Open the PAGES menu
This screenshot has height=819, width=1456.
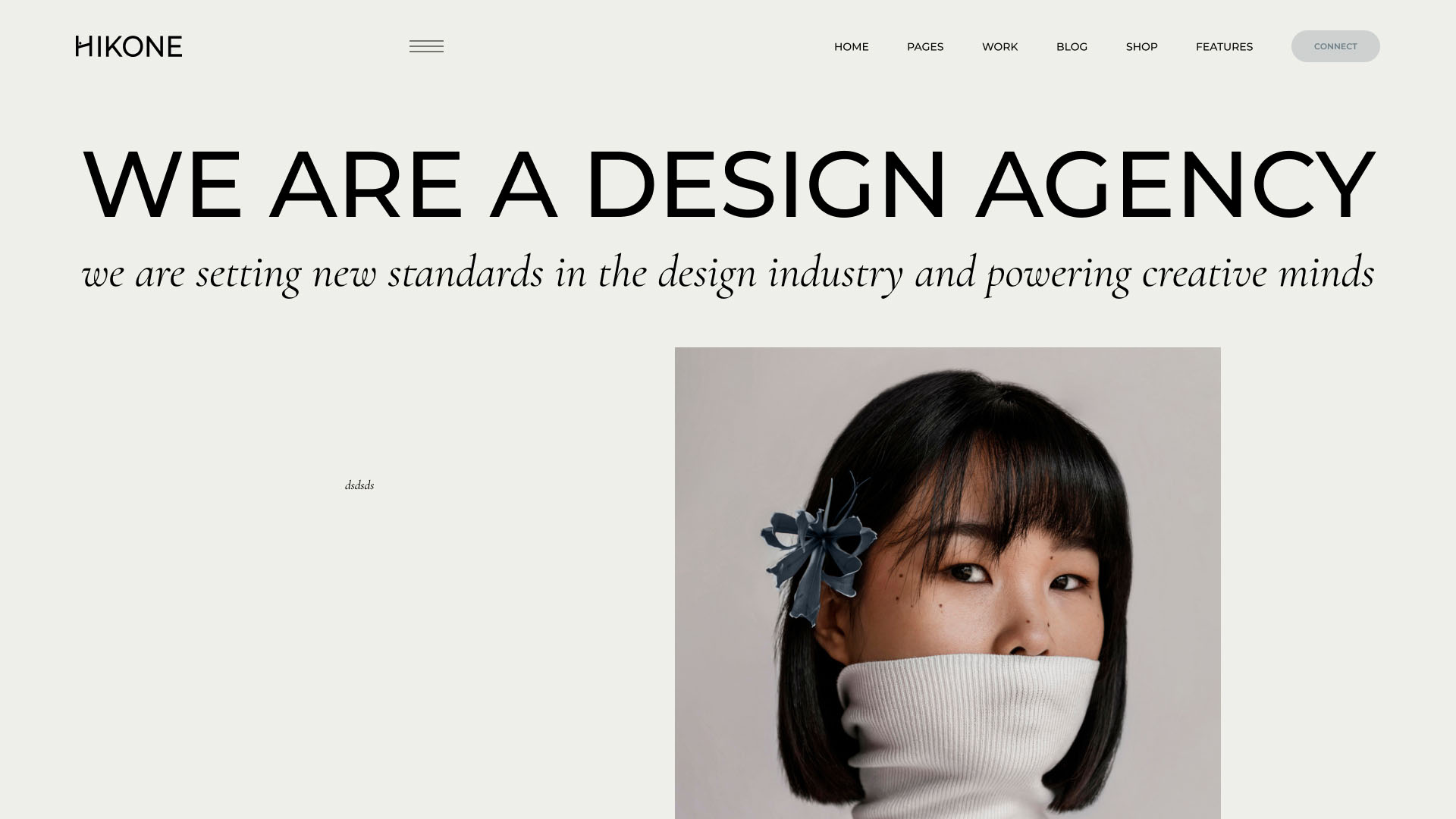coord(925,47)
